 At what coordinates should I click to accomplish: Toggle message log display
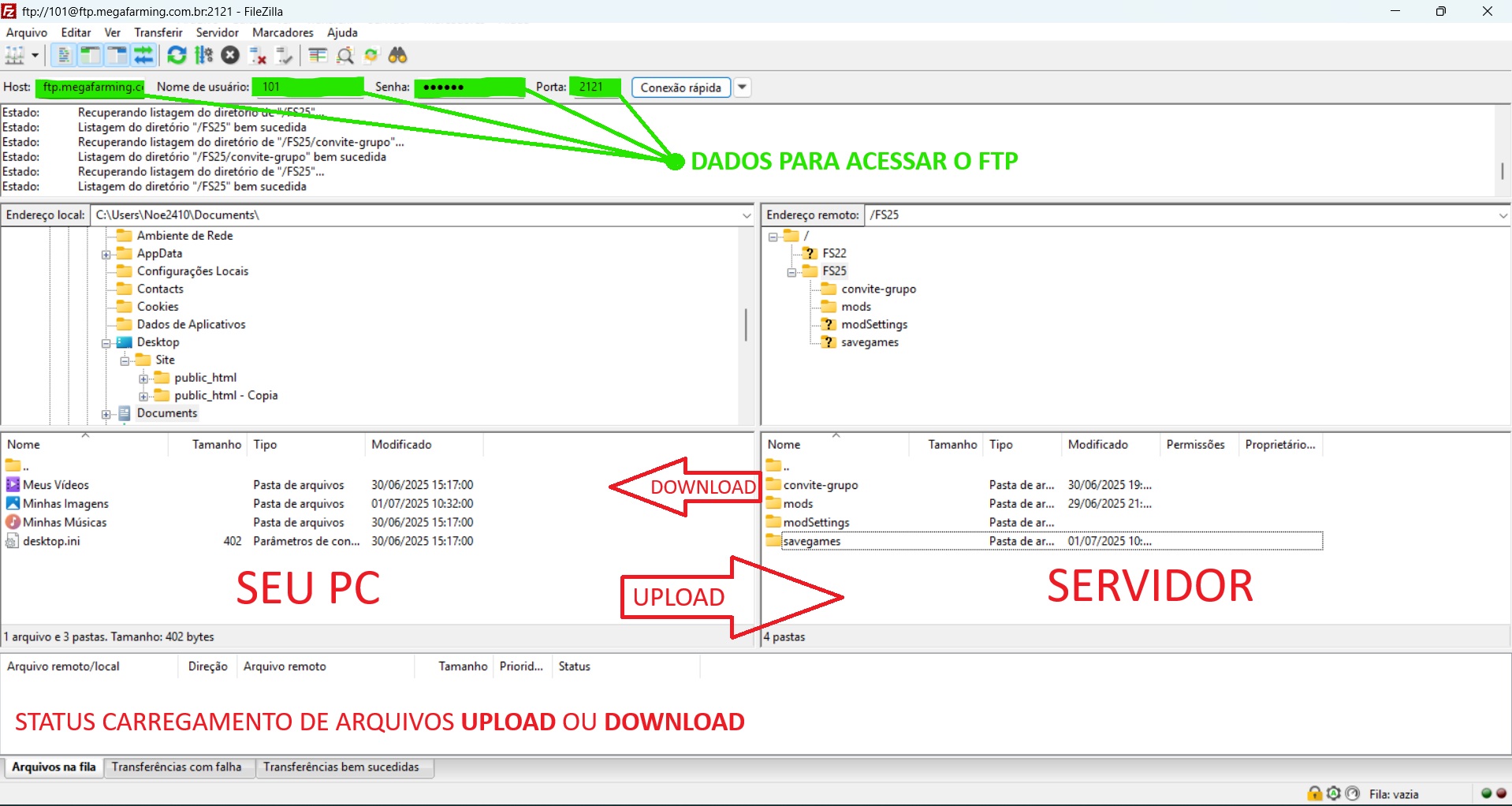pyautogui.click(x=64, y=55)
